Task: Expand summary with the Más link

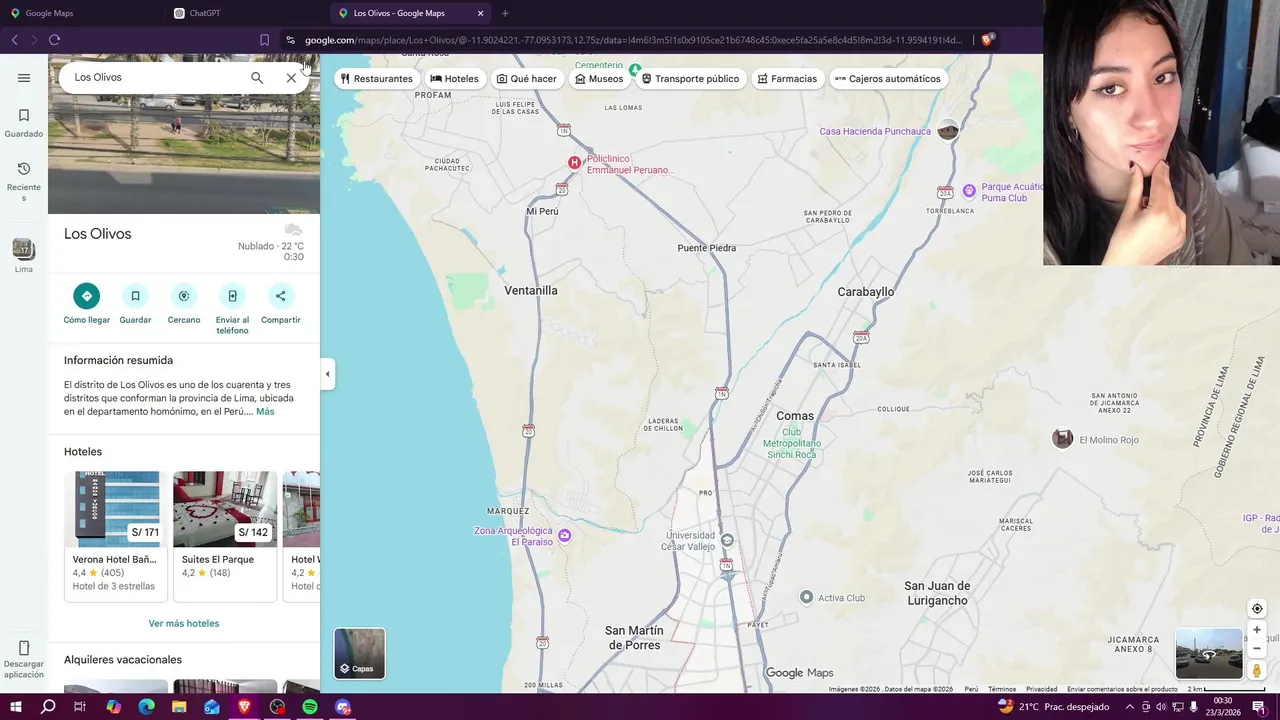Action: pyautogui.click(x=265, y=412)
